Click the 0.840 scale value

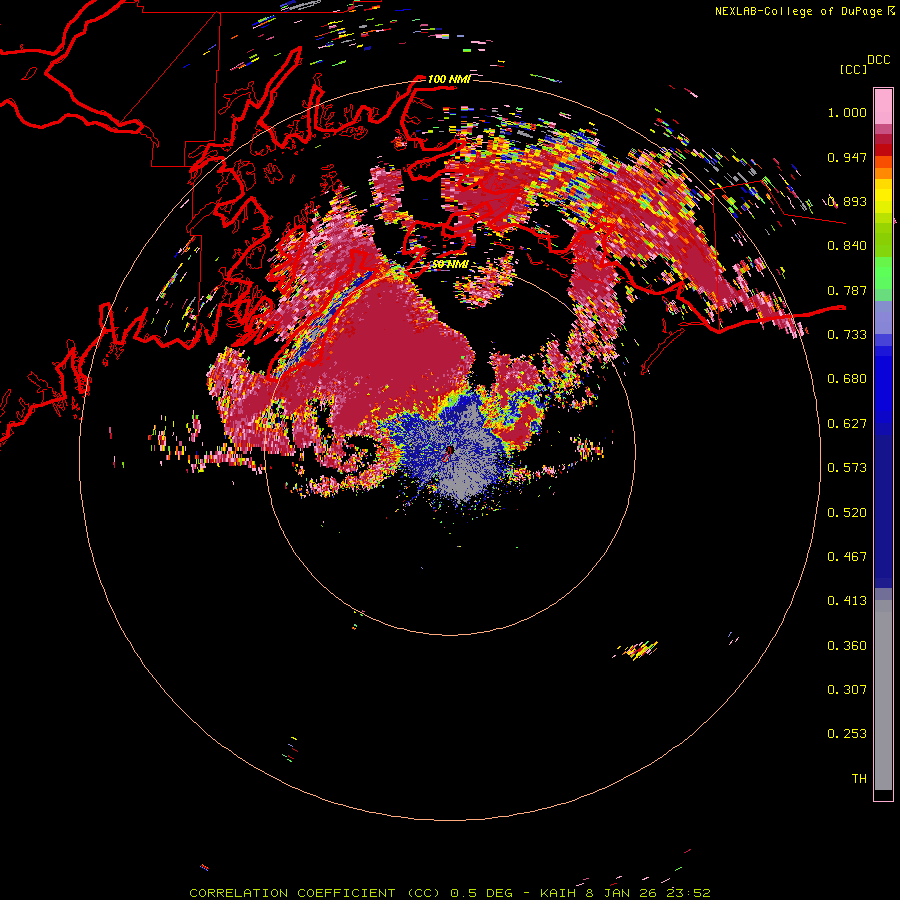coord(847,246)
